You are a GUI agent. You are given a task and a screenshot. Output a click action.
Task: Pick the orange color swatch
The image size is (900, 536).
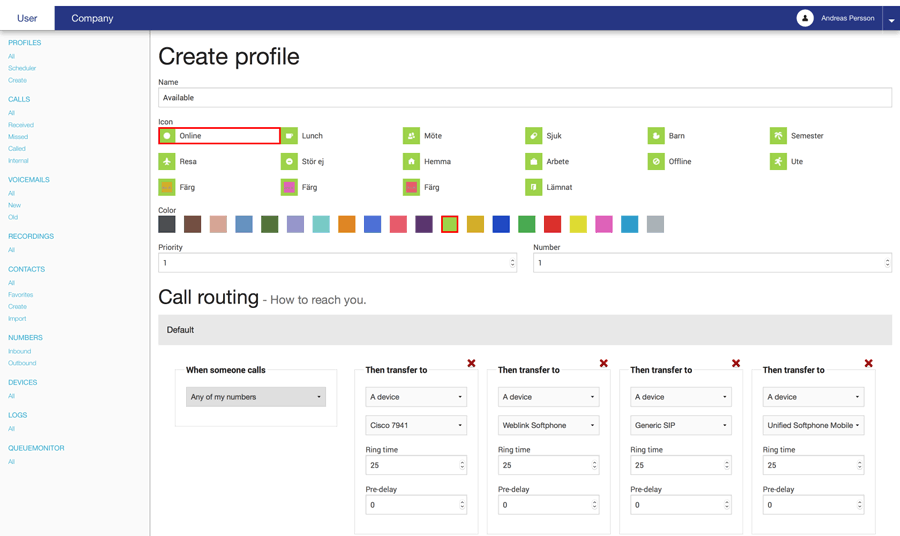pos(347,224)
